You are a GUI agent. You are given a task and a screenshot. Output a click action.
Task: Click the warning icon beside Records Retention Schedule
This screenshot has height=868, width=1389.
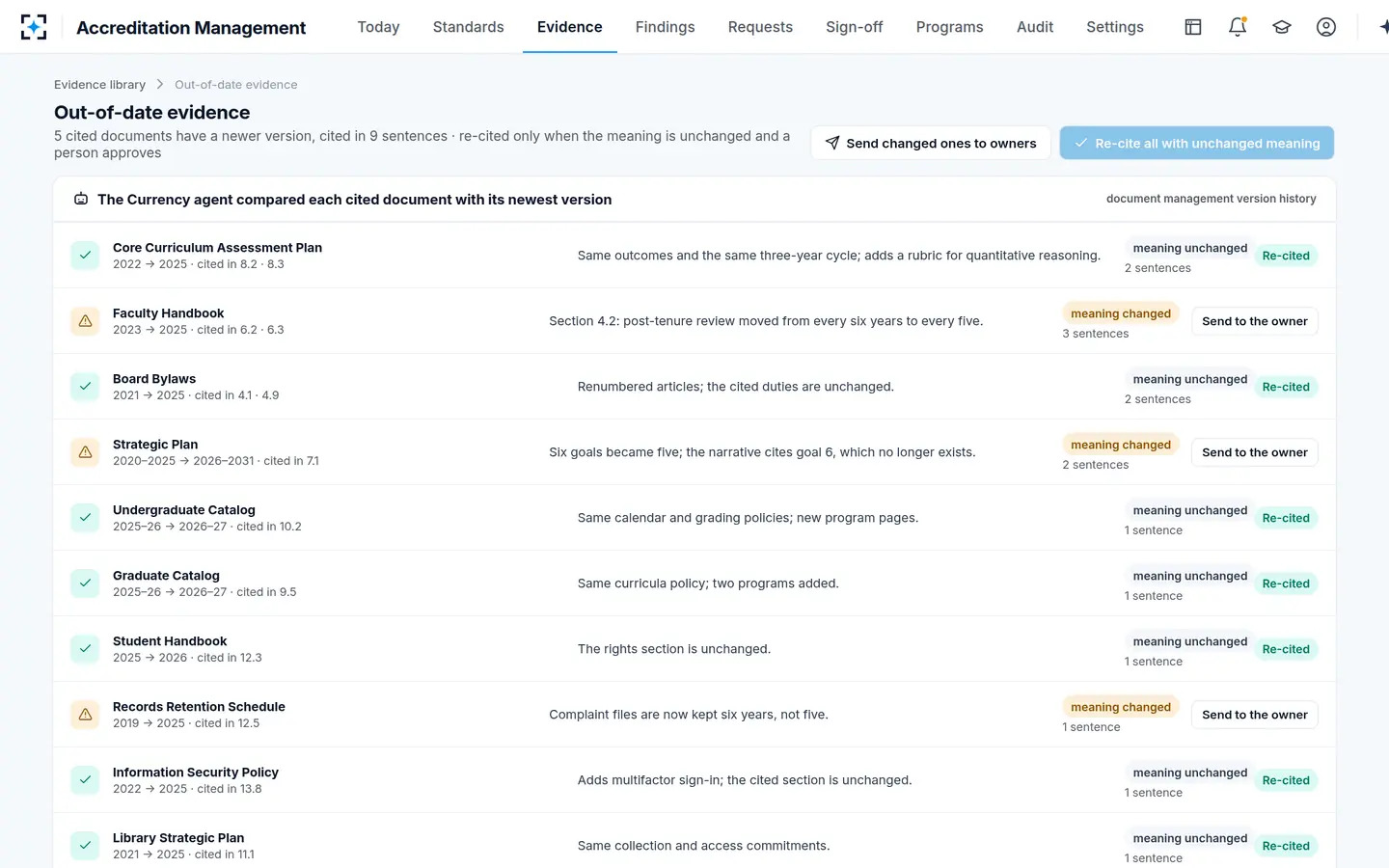85,715
